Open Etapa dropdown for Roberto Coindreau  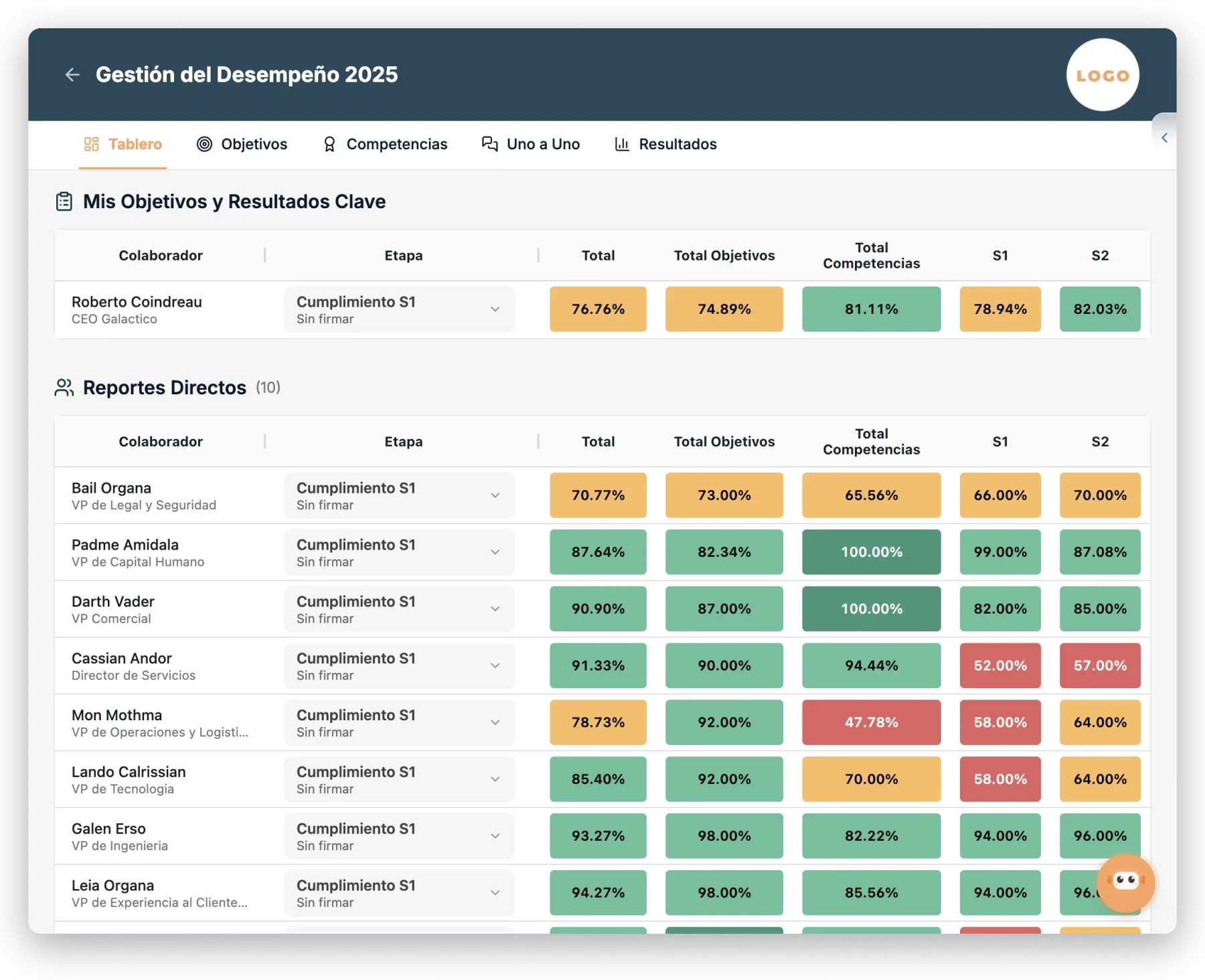pos(400,309)
